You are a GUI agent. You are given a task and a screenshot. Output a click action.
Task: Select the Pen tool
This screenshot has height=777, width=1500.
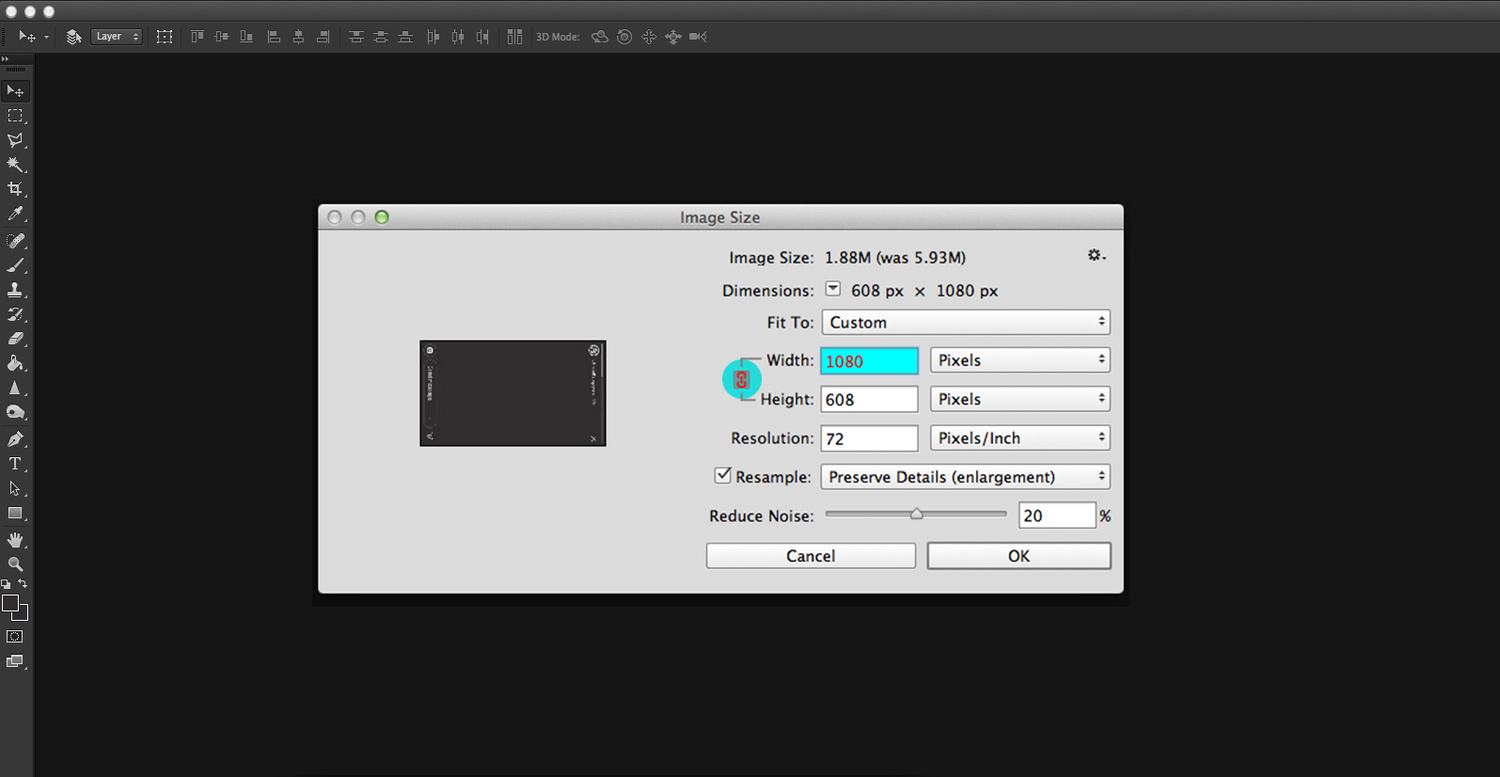tap(15, 439)
